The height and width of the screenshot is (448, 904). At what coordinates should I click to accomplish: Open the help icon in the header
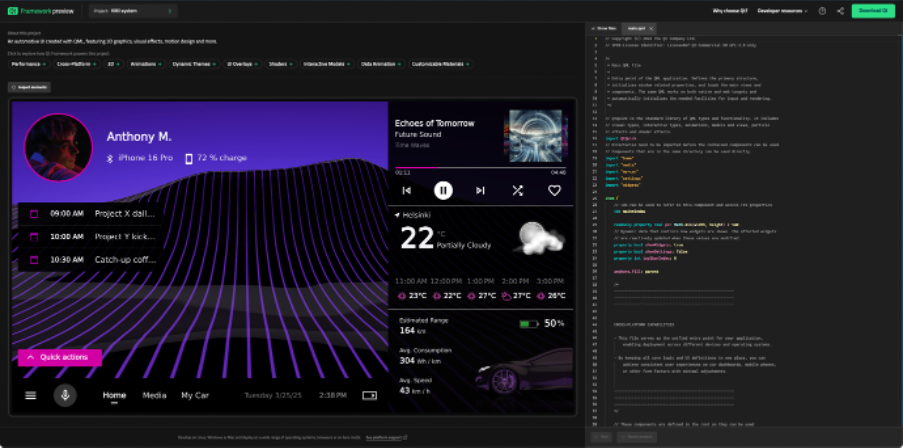pyautogui.click(x=822, y=11)
